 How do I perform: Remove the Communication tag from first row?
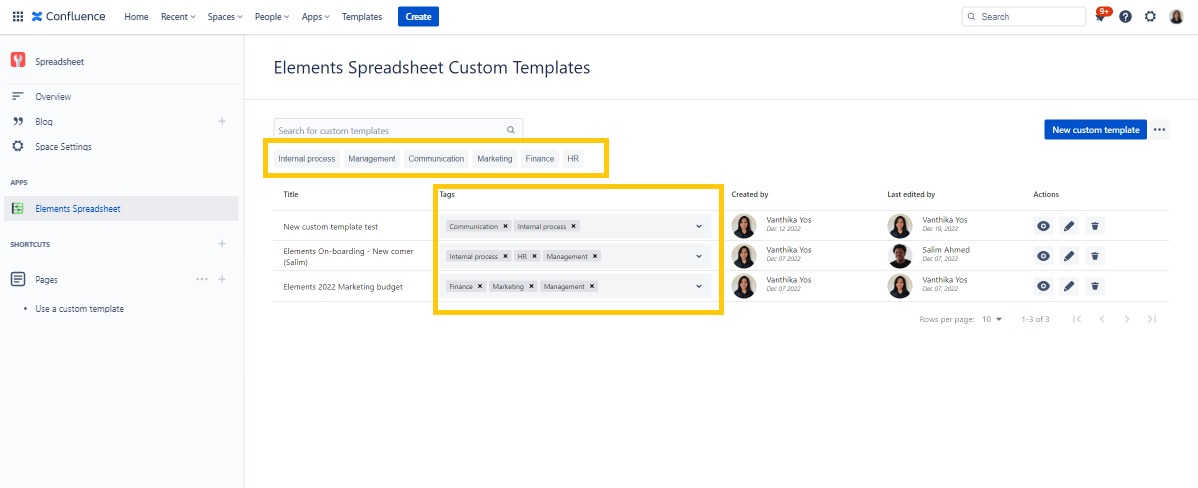tap(506, 226)
